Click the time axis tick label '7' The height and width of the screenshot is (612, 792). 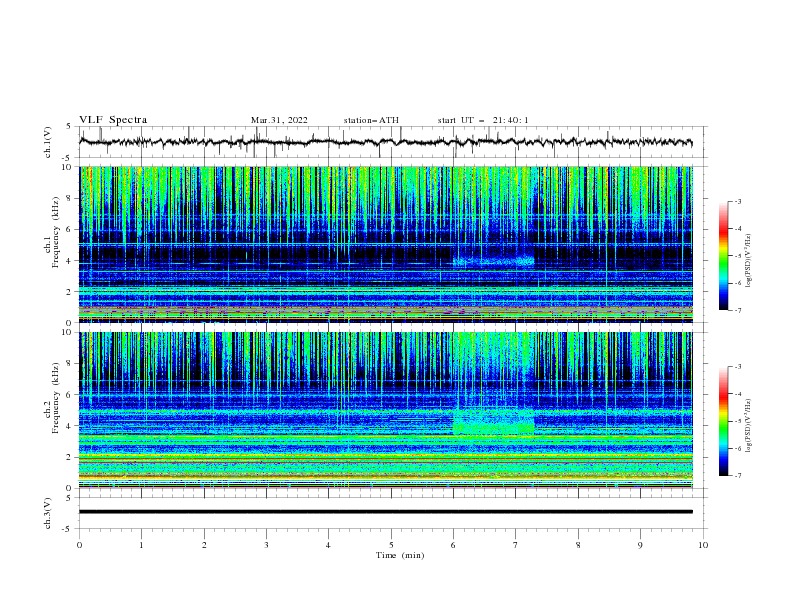pos(516,545)
